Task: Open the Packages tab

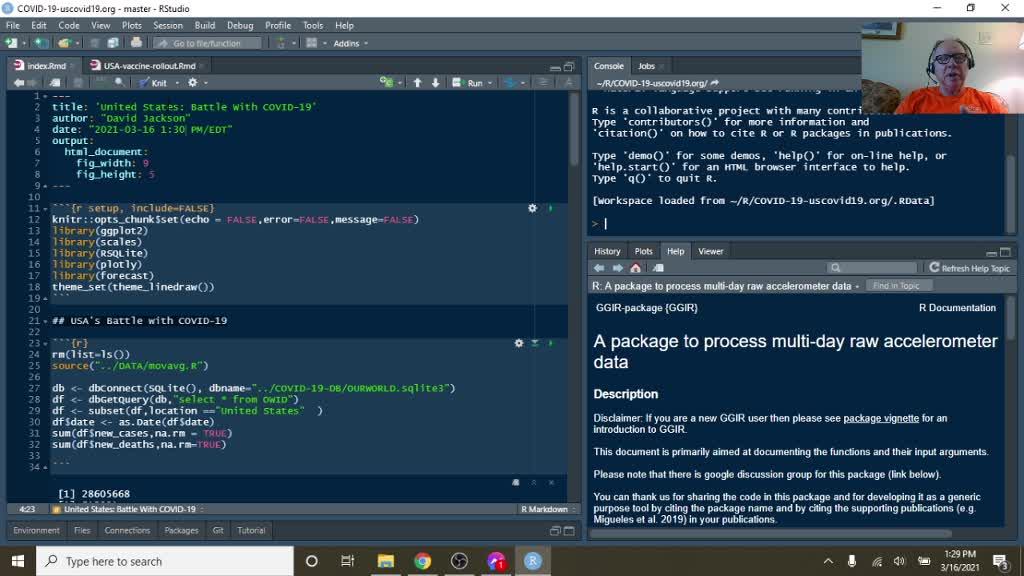Action: click(181, 530)
